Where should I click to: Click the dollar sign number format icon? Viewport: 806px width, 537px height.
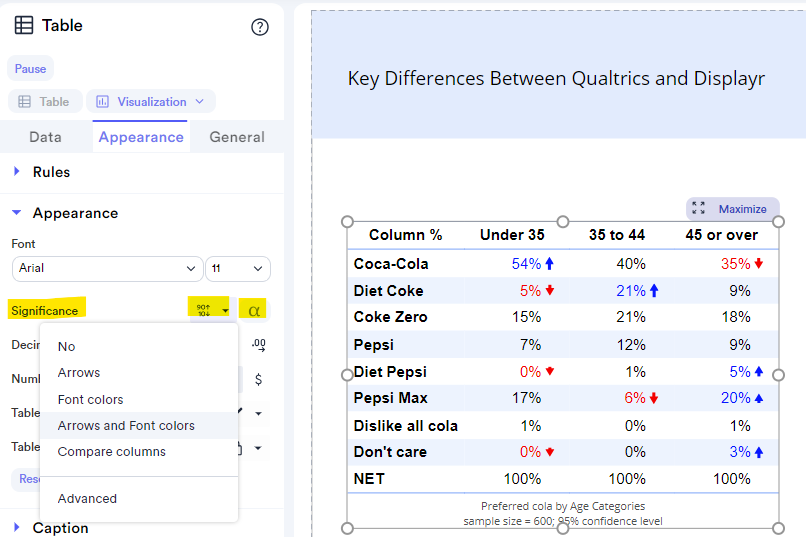click(x=258, y=379)
